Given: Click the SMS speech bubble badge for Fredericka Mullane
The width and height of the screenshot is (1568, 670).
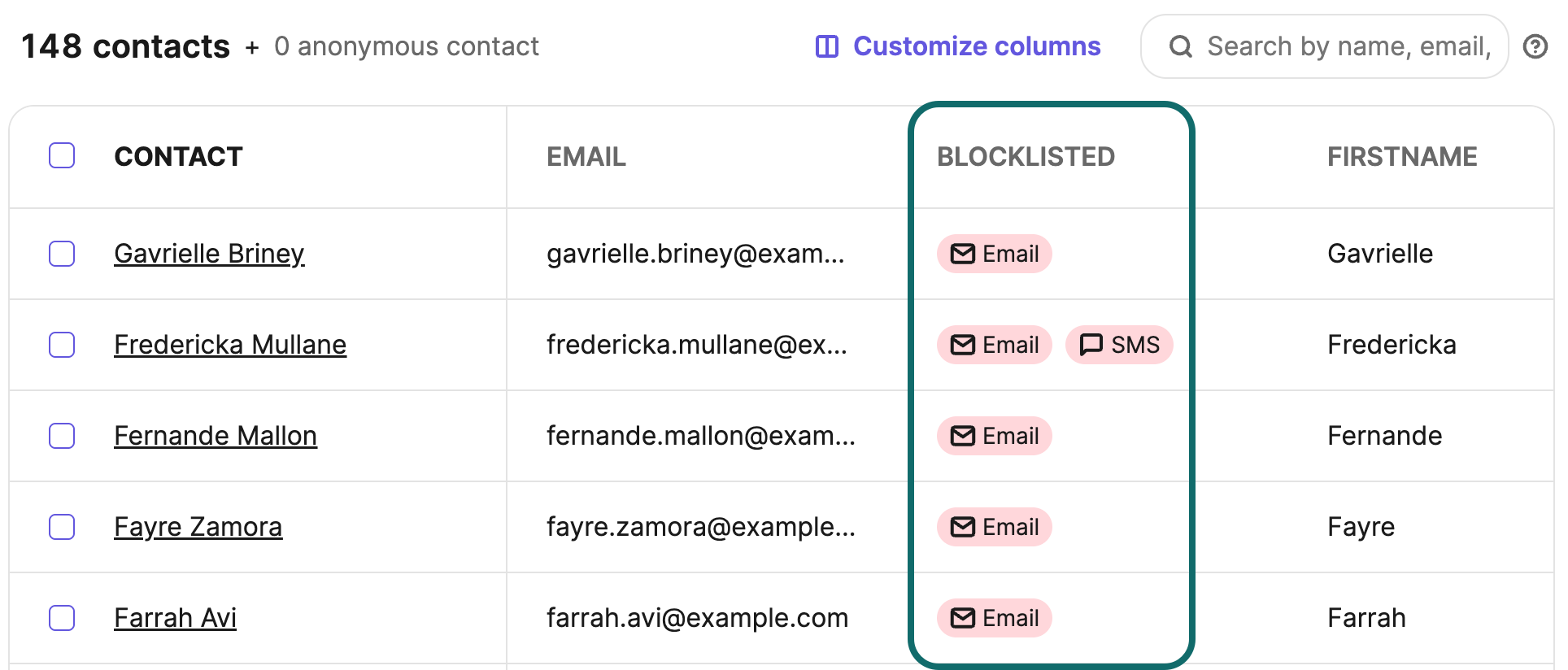Looking at the screenshot, I should point(1120,345).
